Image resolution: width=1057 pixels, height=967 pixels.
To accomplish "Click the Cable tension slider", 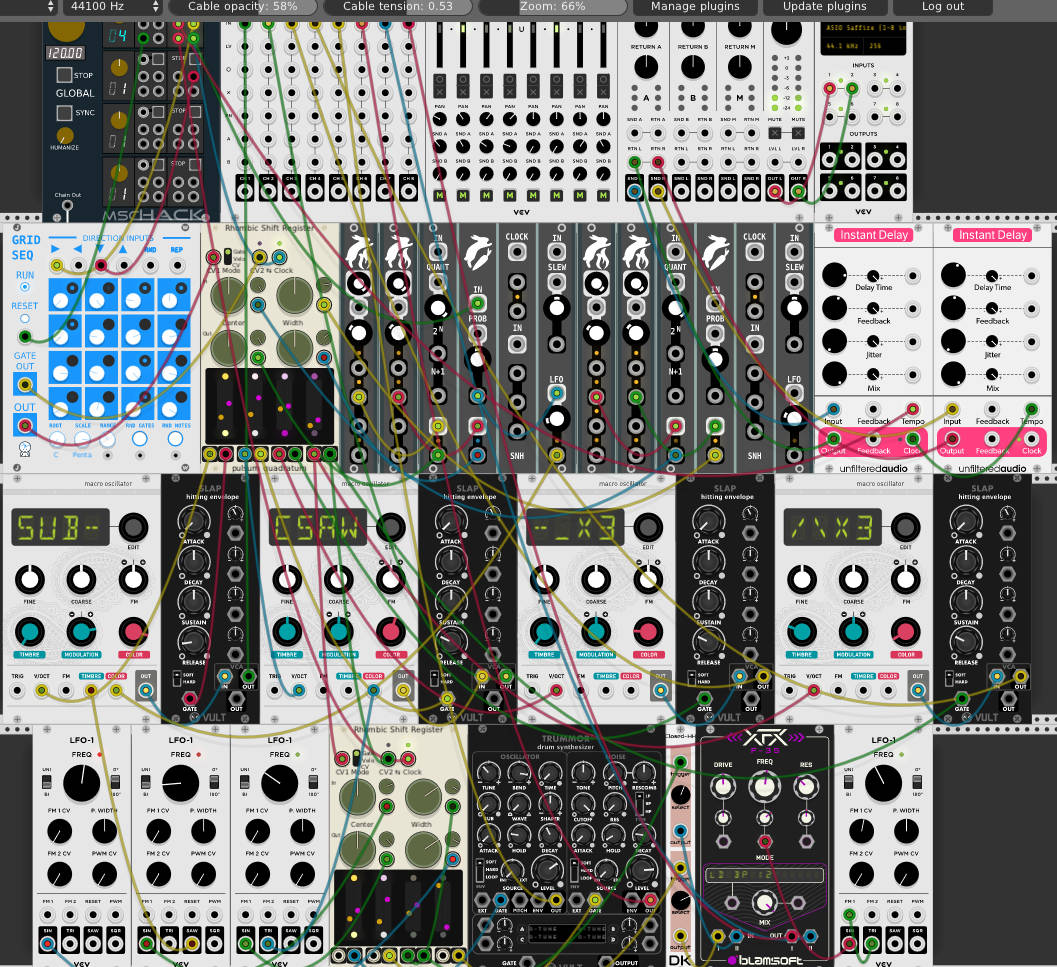I will coord(398,7).
